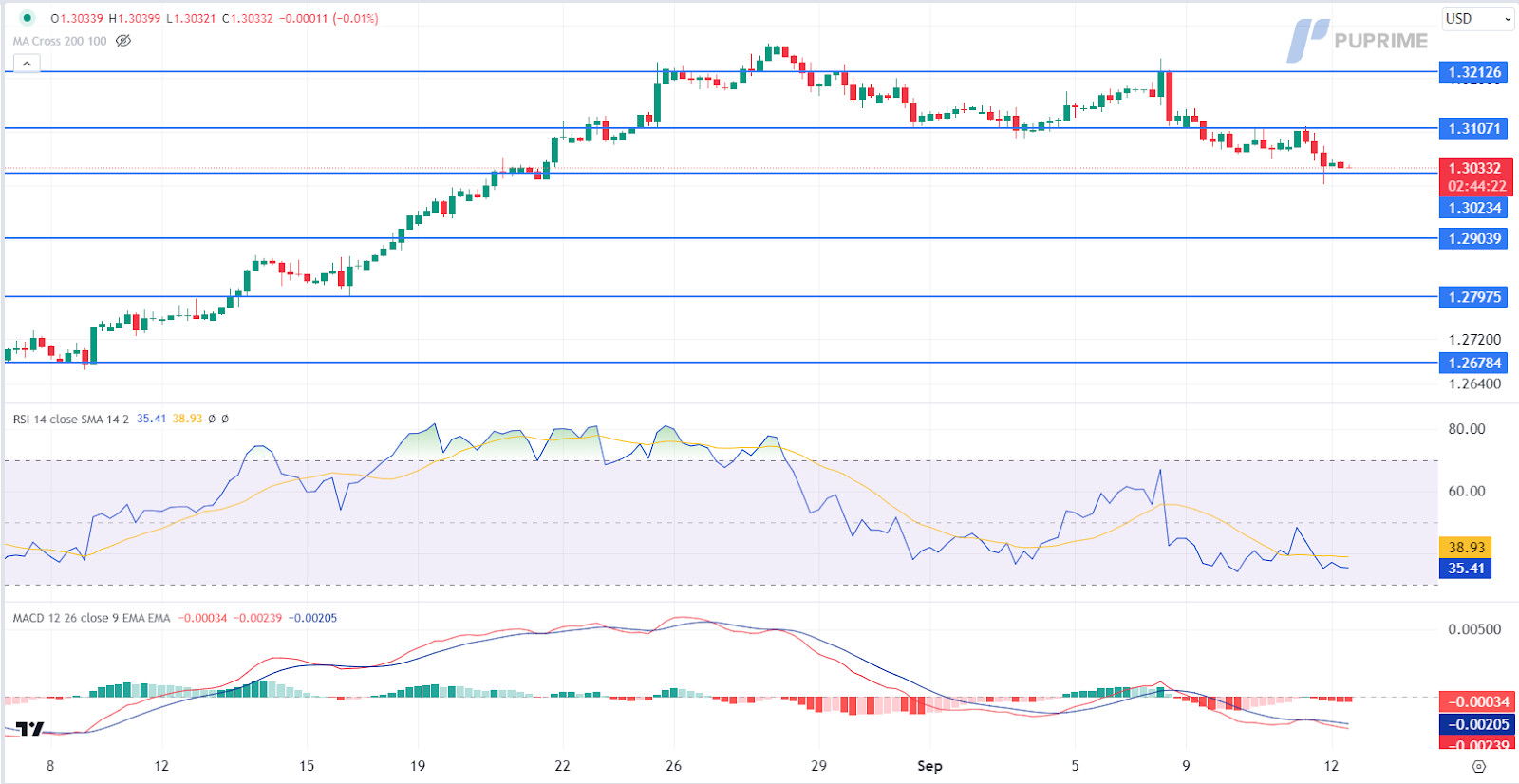The image size is (1519, 784).
Task: Open chart settings gear on time axis
Action: (1478, 766)
